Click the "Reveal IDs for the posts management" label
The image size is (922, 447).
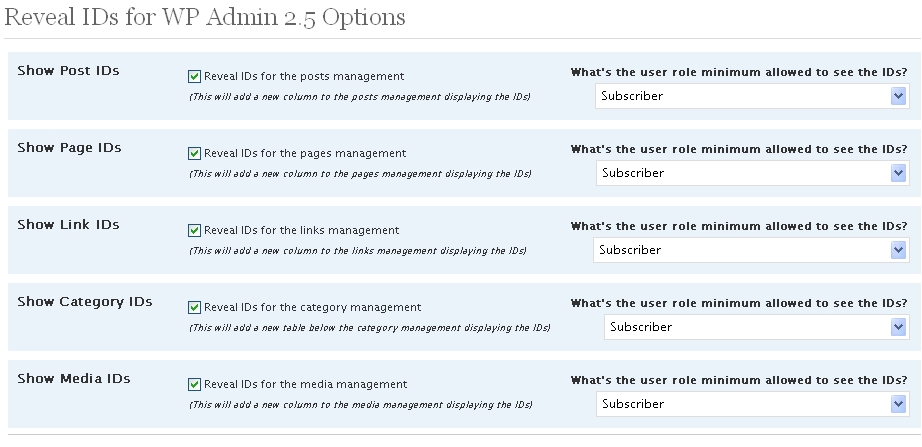tap(304, 76)
